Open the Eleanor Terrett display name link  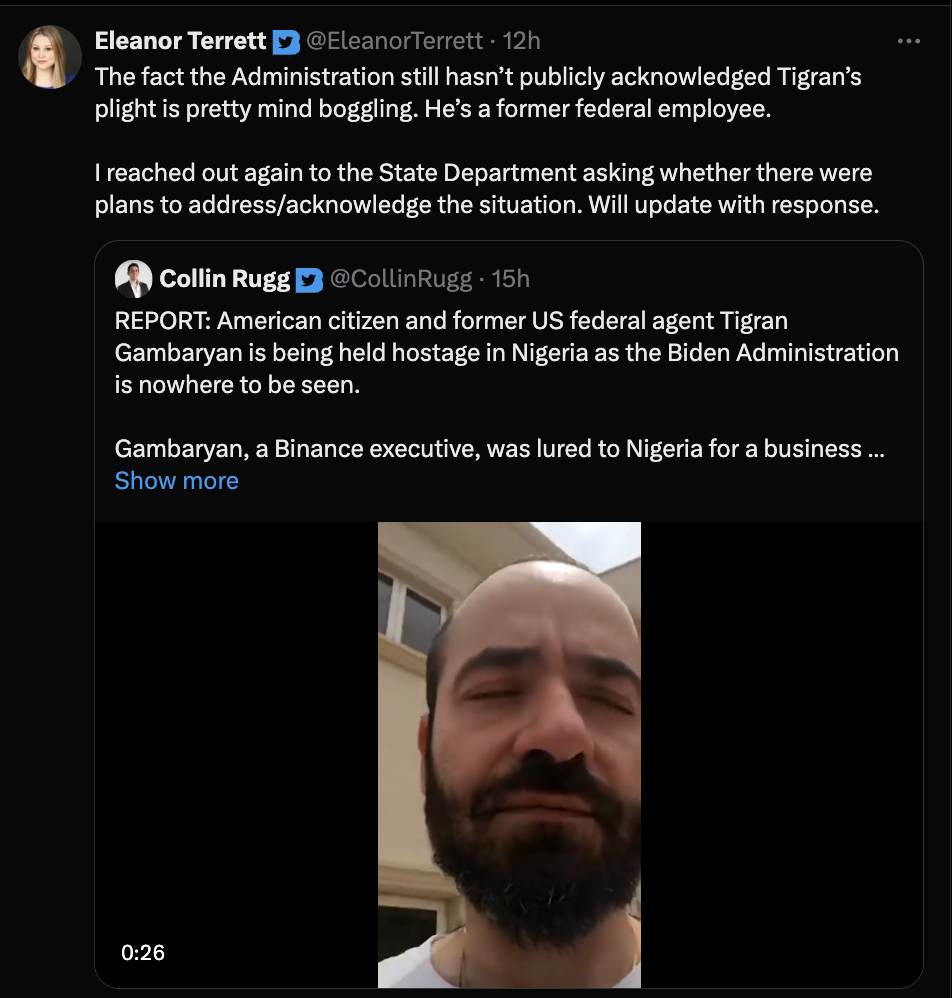tap(180, 41)
